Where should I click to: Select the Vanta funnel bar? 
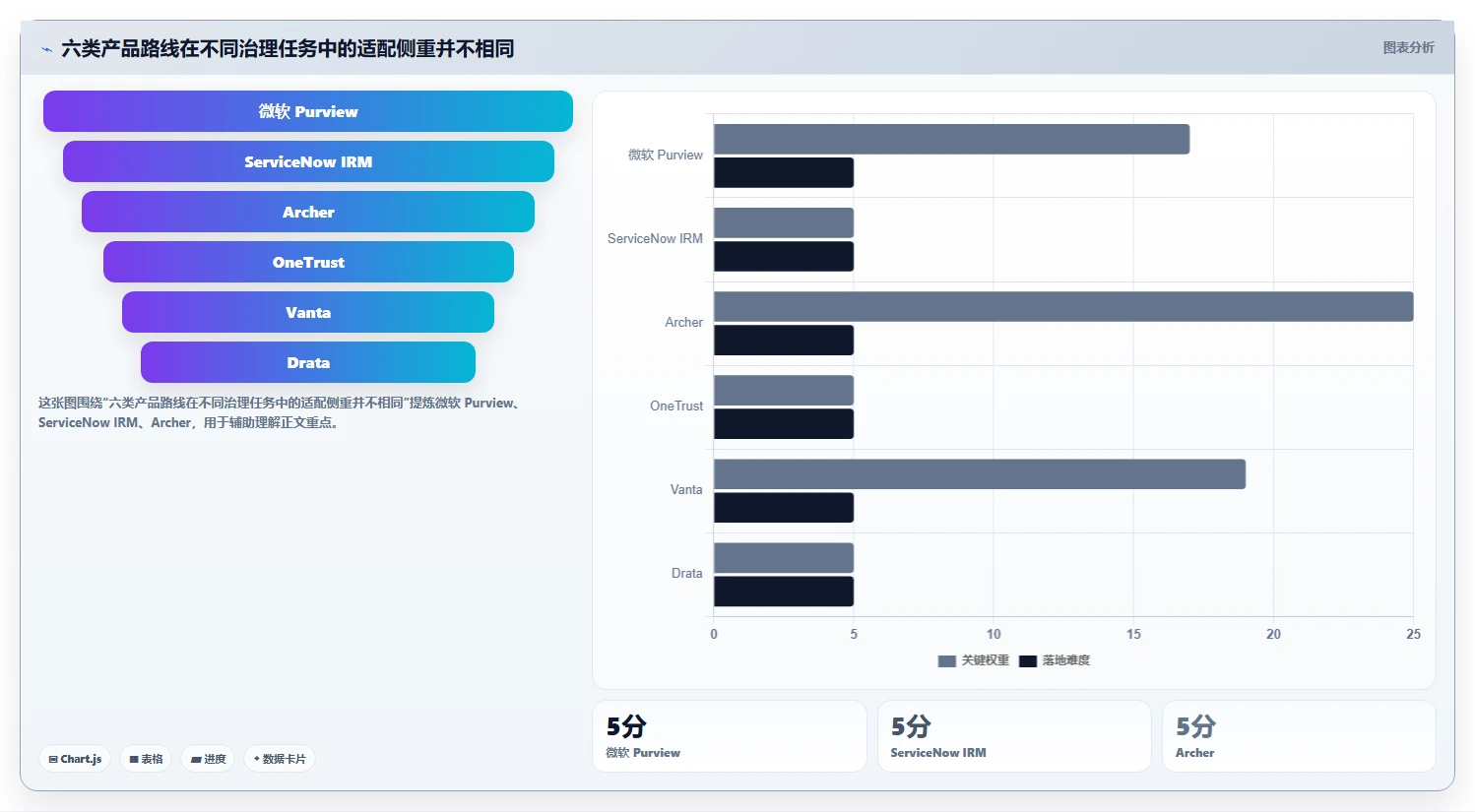[x=308, y=312]
